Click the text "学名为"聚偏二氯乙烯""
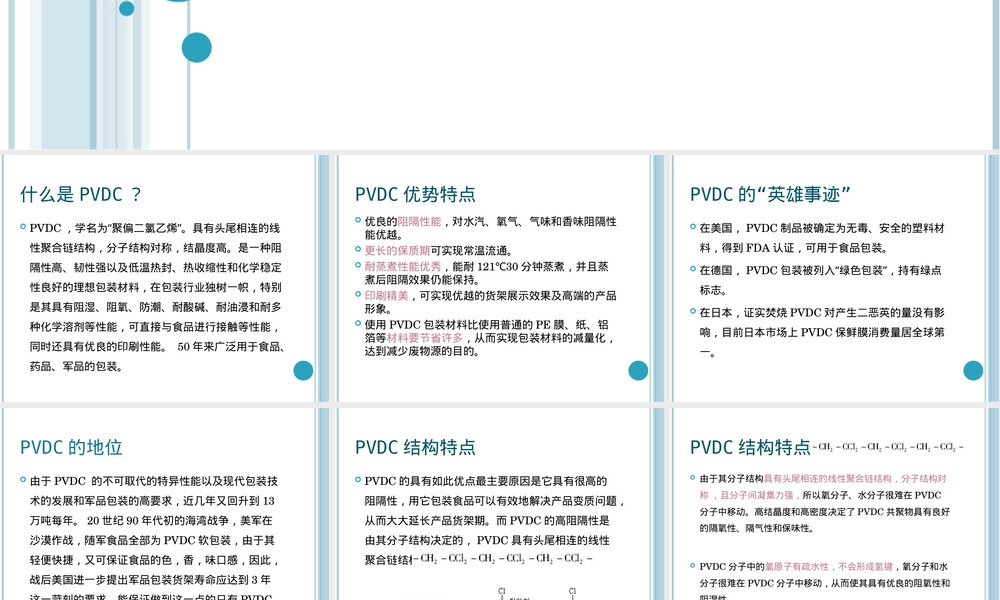Viewport: 1000px width, 600px height. 131,228
